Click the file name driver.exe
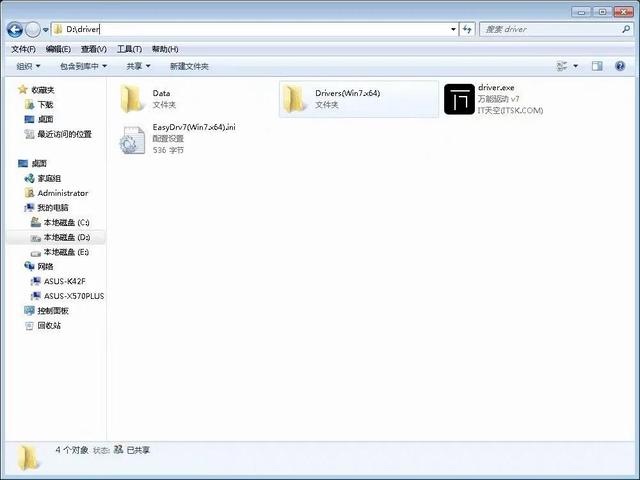Screen dimensions: 640x480 (x=496, y=88)
